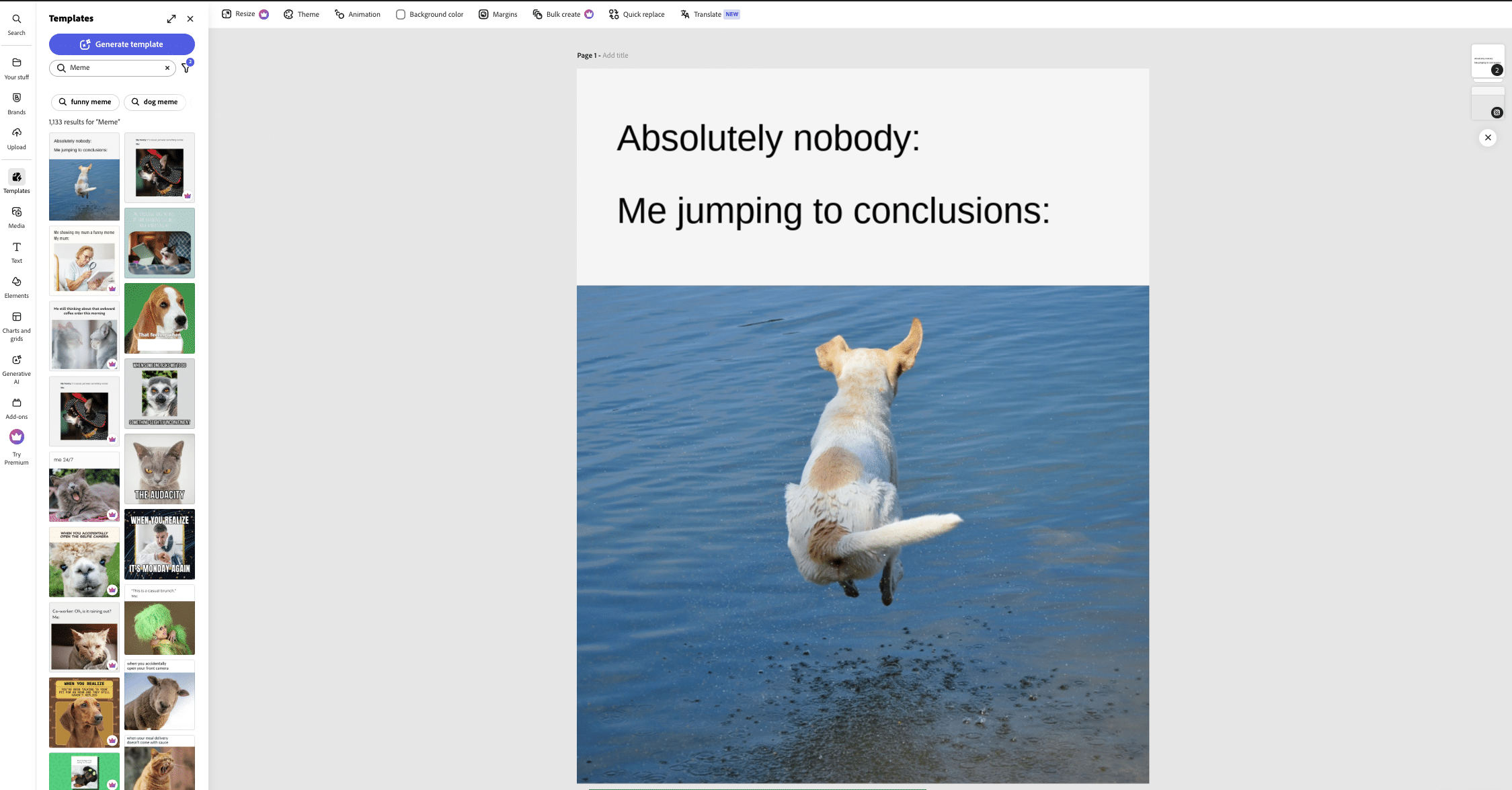1512x790 pixels.
Task: Open the template results filter
Action: pyautogui.click(x=186, y=67)
